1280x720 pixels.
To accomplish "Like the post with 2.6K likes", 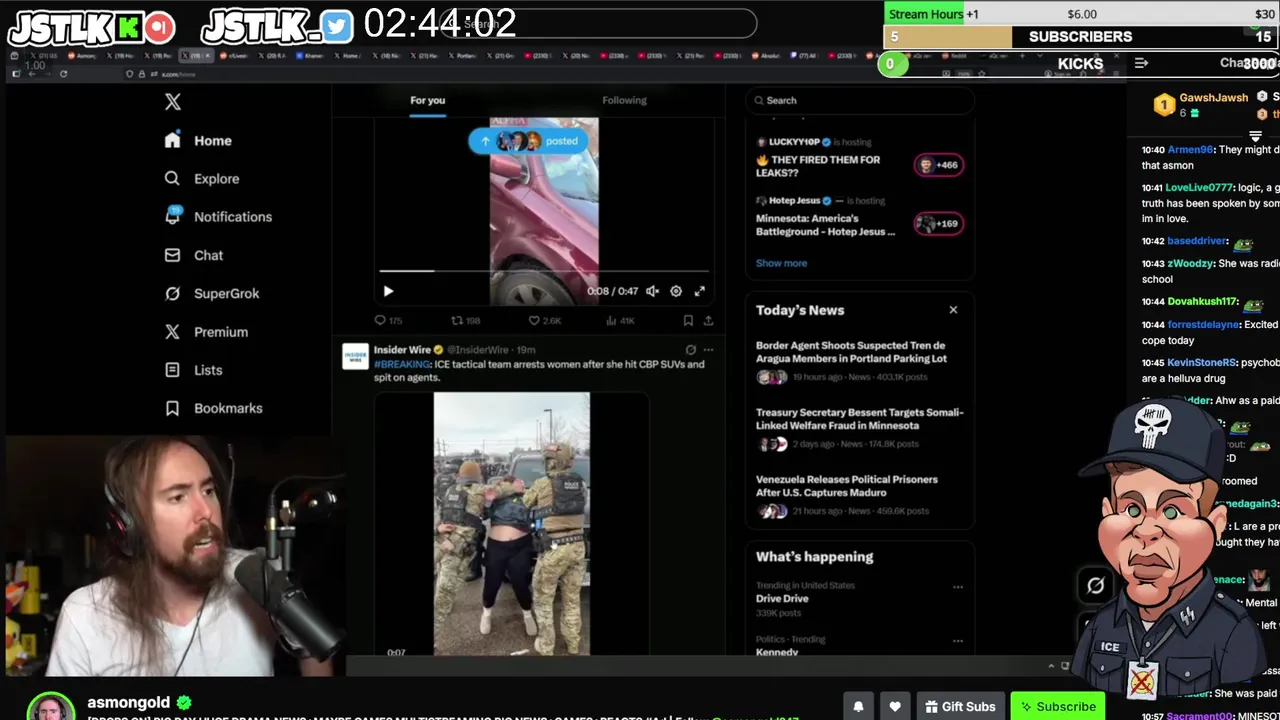I will 545,321.
